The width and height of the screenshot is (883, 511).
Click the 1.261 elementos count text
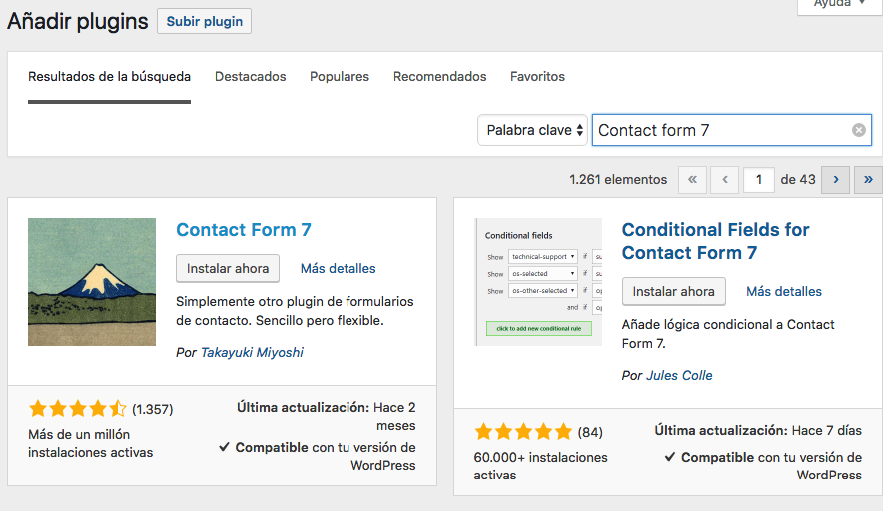(x=618, y=180)
